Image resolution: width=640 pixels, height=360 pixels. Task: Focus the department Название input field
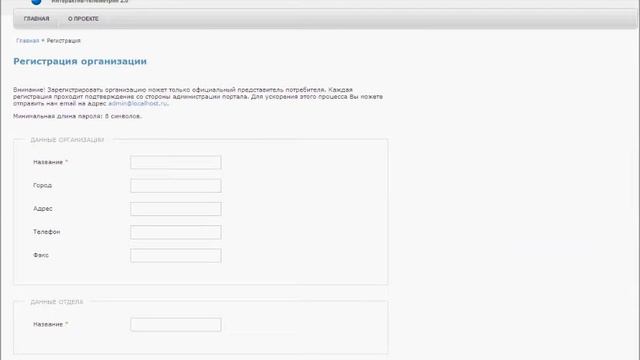point(176,325)
